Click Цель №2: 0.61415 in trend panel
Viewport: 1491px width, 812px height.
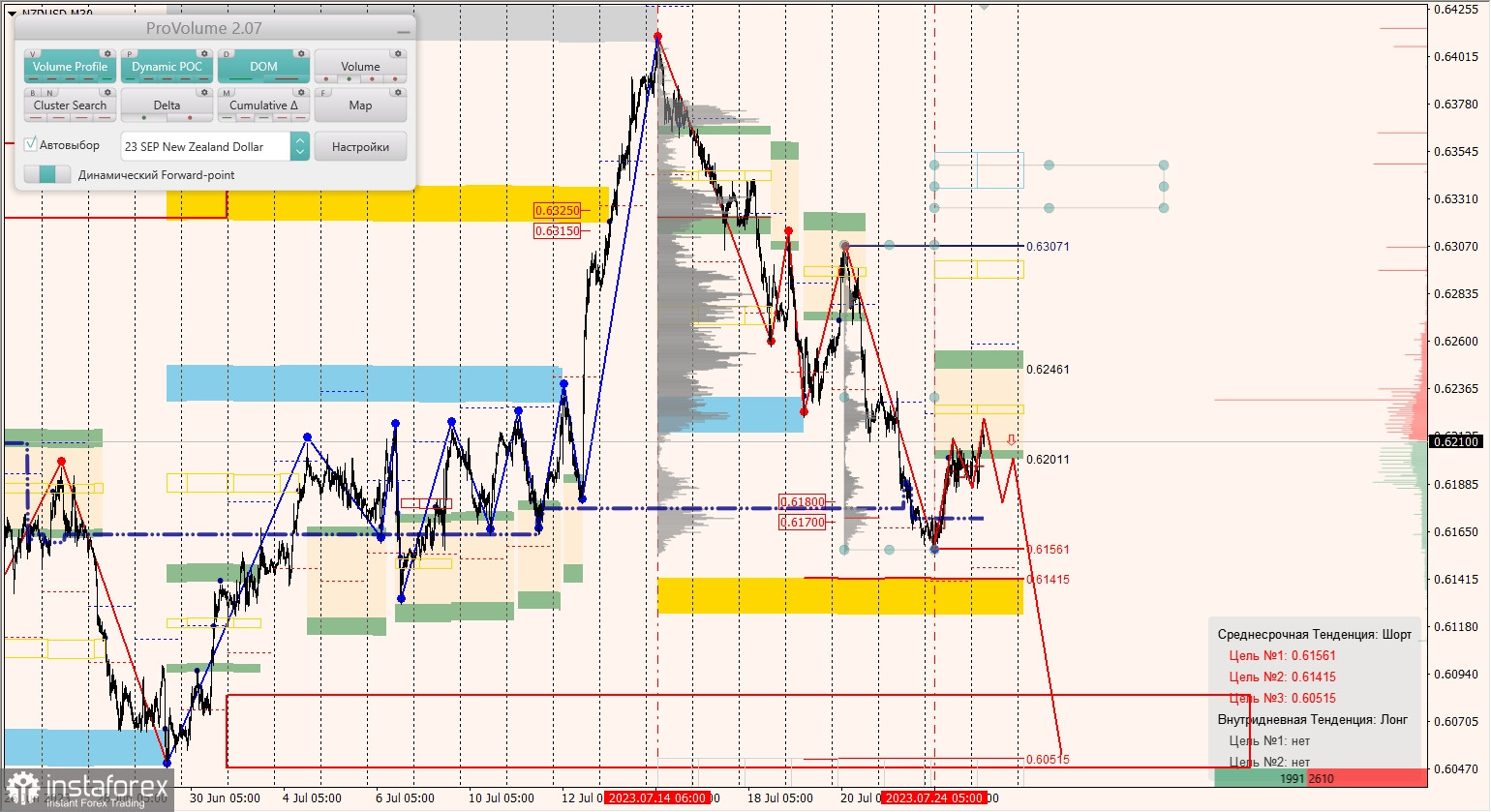tap(1283, 677)
